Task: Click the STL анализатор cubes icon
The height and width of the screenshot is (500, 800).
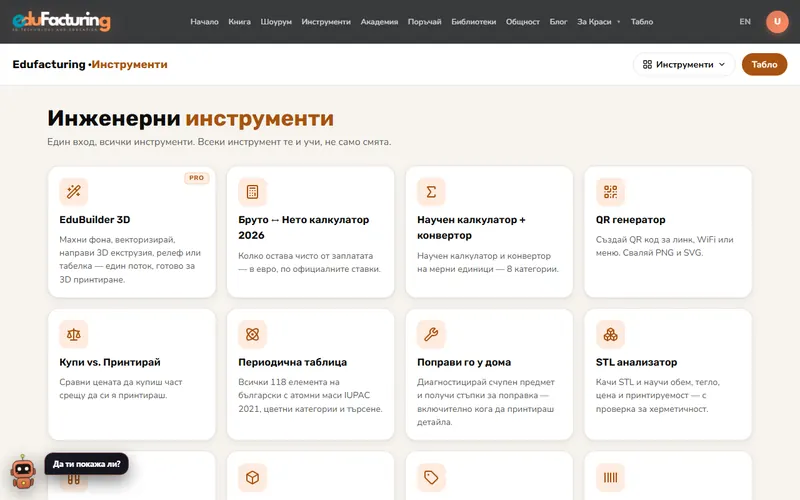Action: 610,334
